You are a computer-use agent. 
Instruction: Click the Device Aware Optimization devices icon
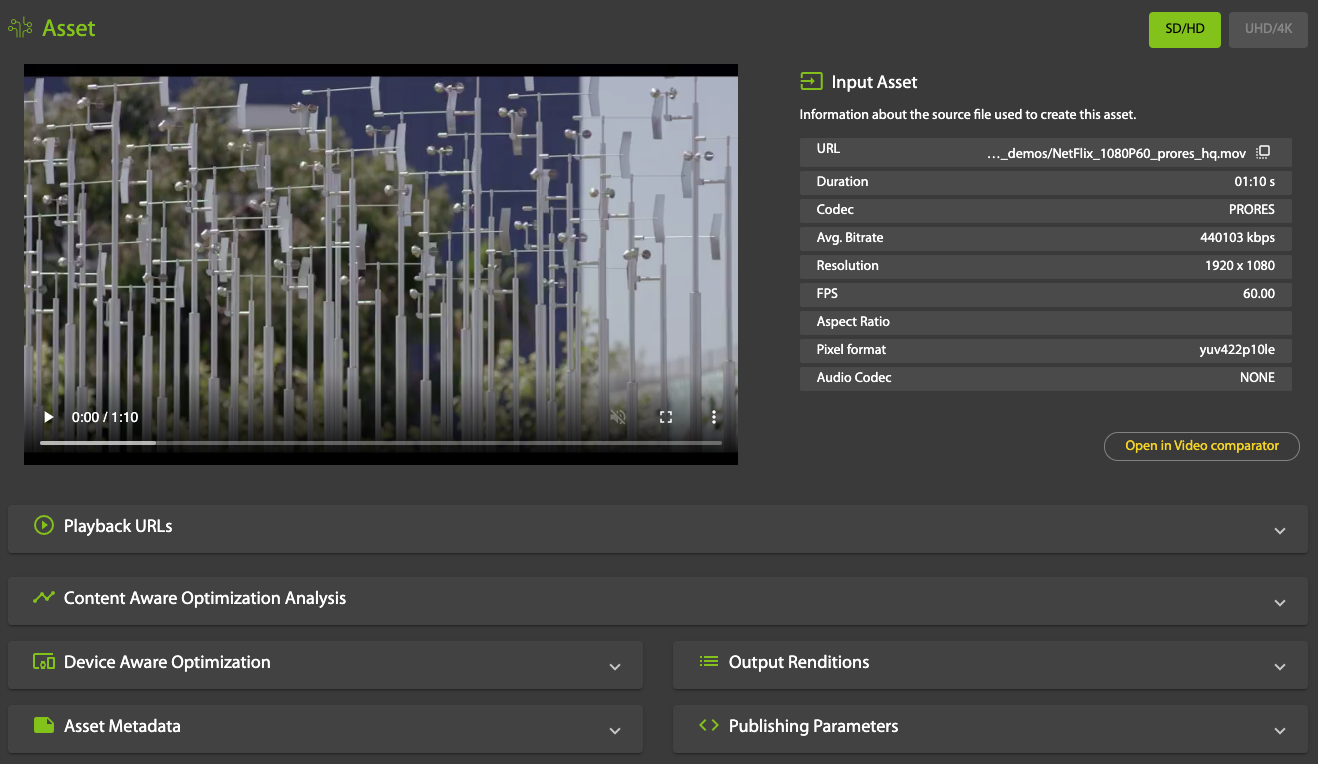click(x=43, y=662)
